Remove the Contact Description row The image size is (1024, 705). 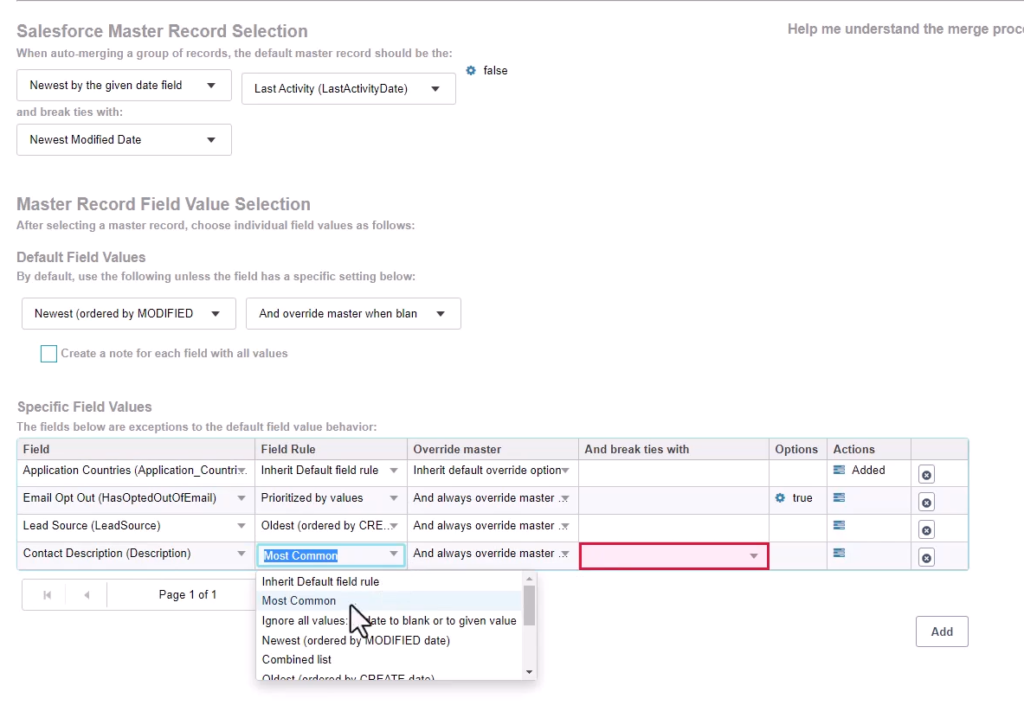tap(926, 557)
